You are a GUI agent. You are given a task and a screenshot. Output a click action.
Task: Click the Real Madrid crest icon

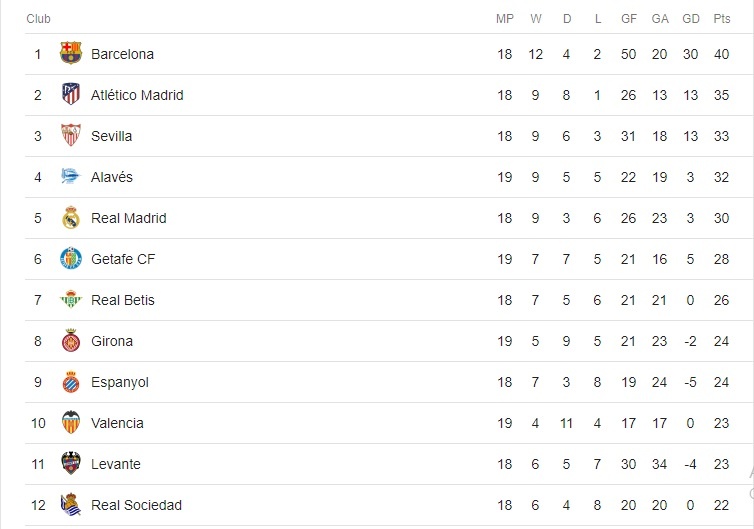[x=70, y=218]
